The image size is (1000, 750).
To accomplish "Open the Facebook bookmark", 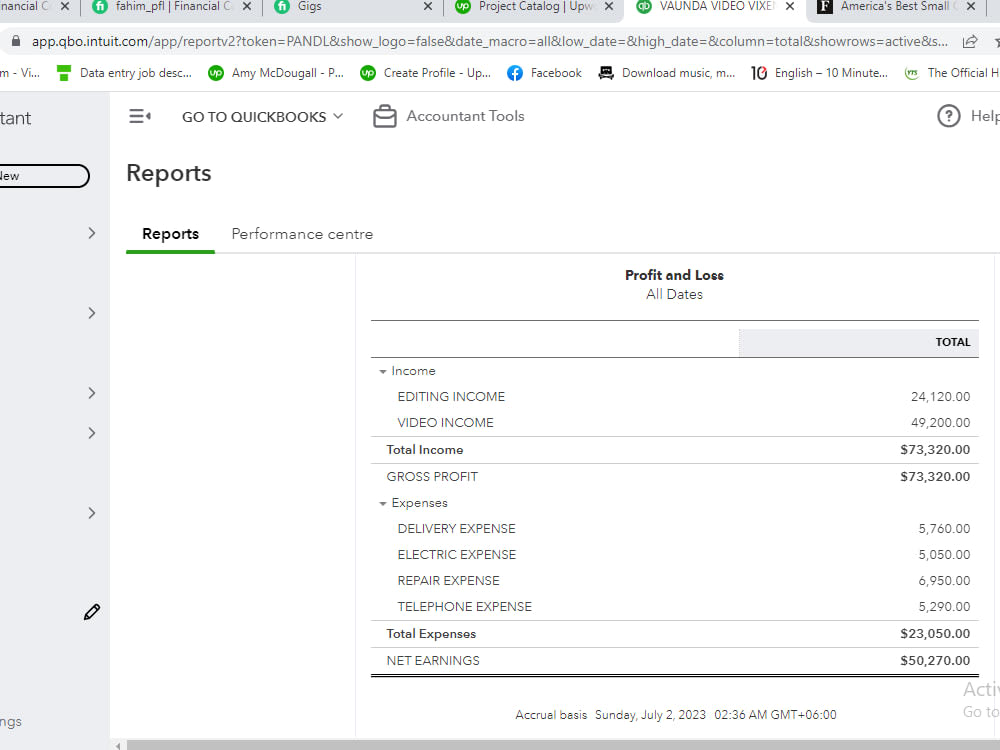I will 544,73.
